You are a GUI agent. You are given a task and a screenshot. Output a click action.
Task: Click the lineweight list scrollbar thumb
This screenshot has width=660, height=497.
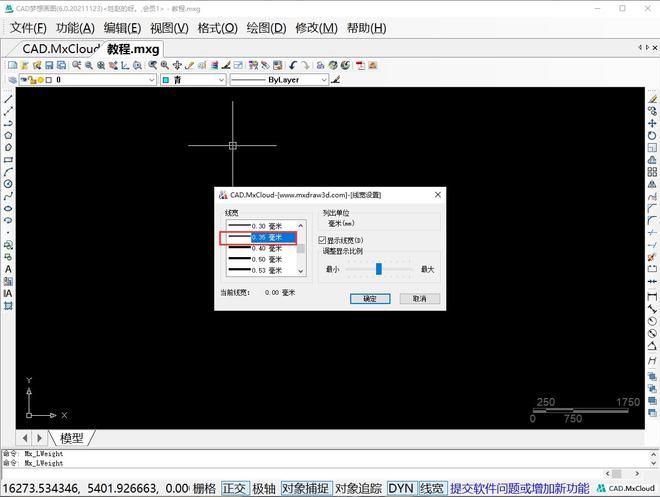tap(301, 248)
